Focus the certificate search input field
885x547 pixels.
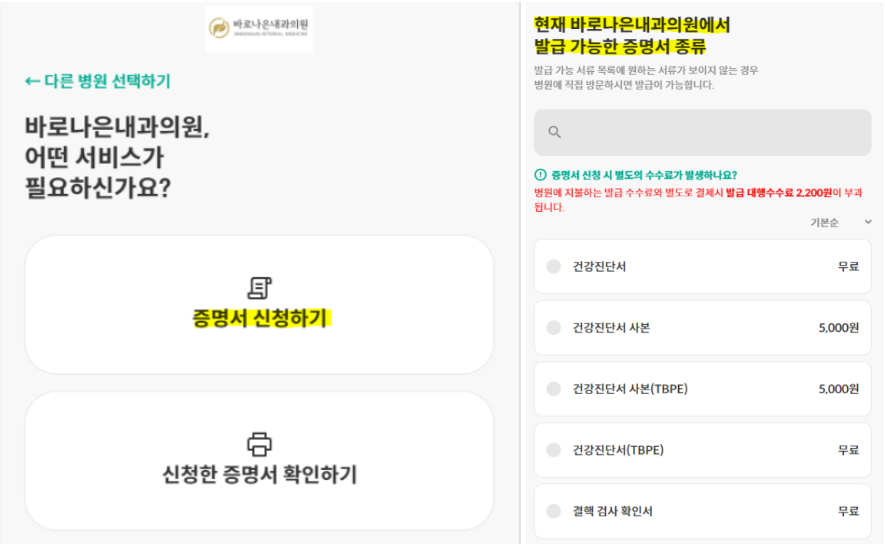tap(703, 132)
